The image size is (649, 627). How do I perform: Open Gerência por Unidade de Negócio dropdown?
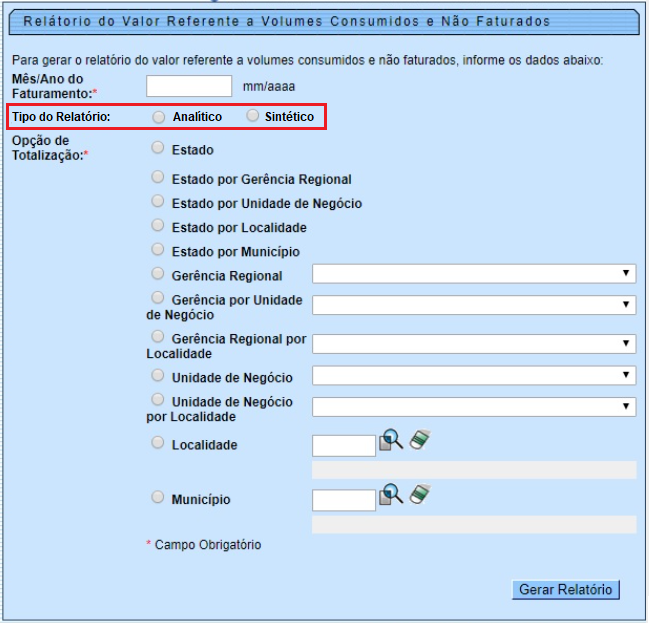(x=474, y=305)
